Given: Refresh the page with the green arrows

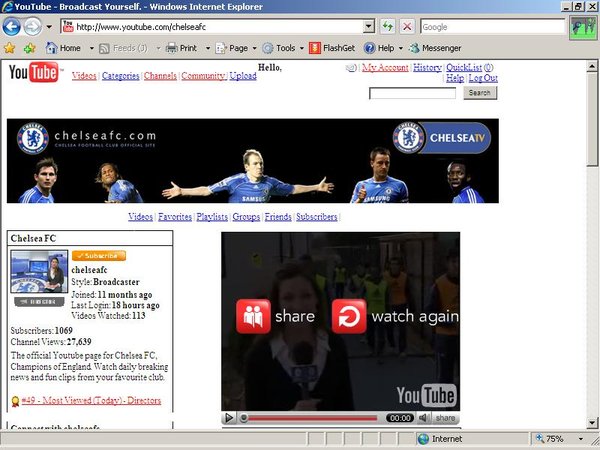Looking at the screenshot, I should coord(388,27).
